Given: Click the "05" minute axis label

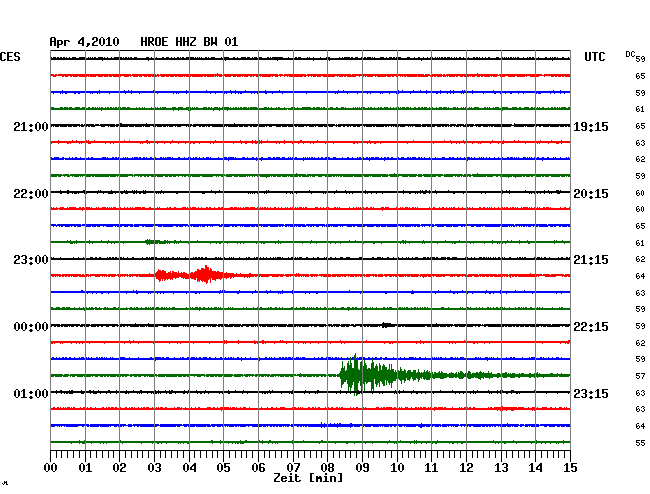Looking at the screenshot, I should click(223, 467).
